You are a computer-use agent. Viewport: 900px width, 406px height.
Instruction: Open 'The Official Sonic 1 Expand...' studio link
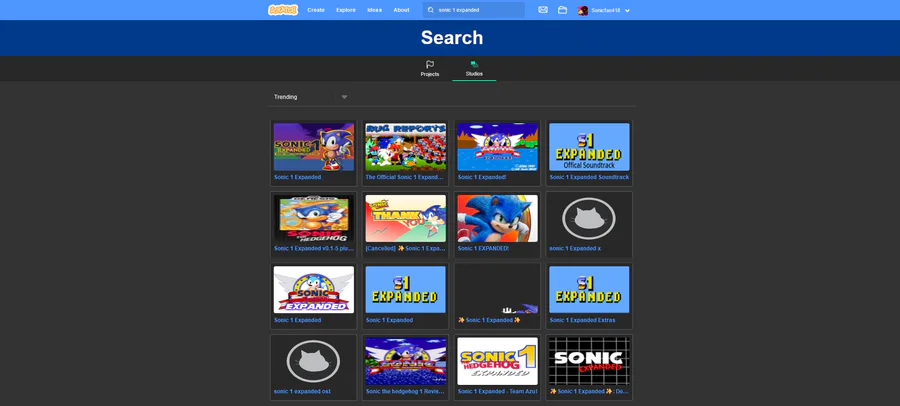click(405, 177)
